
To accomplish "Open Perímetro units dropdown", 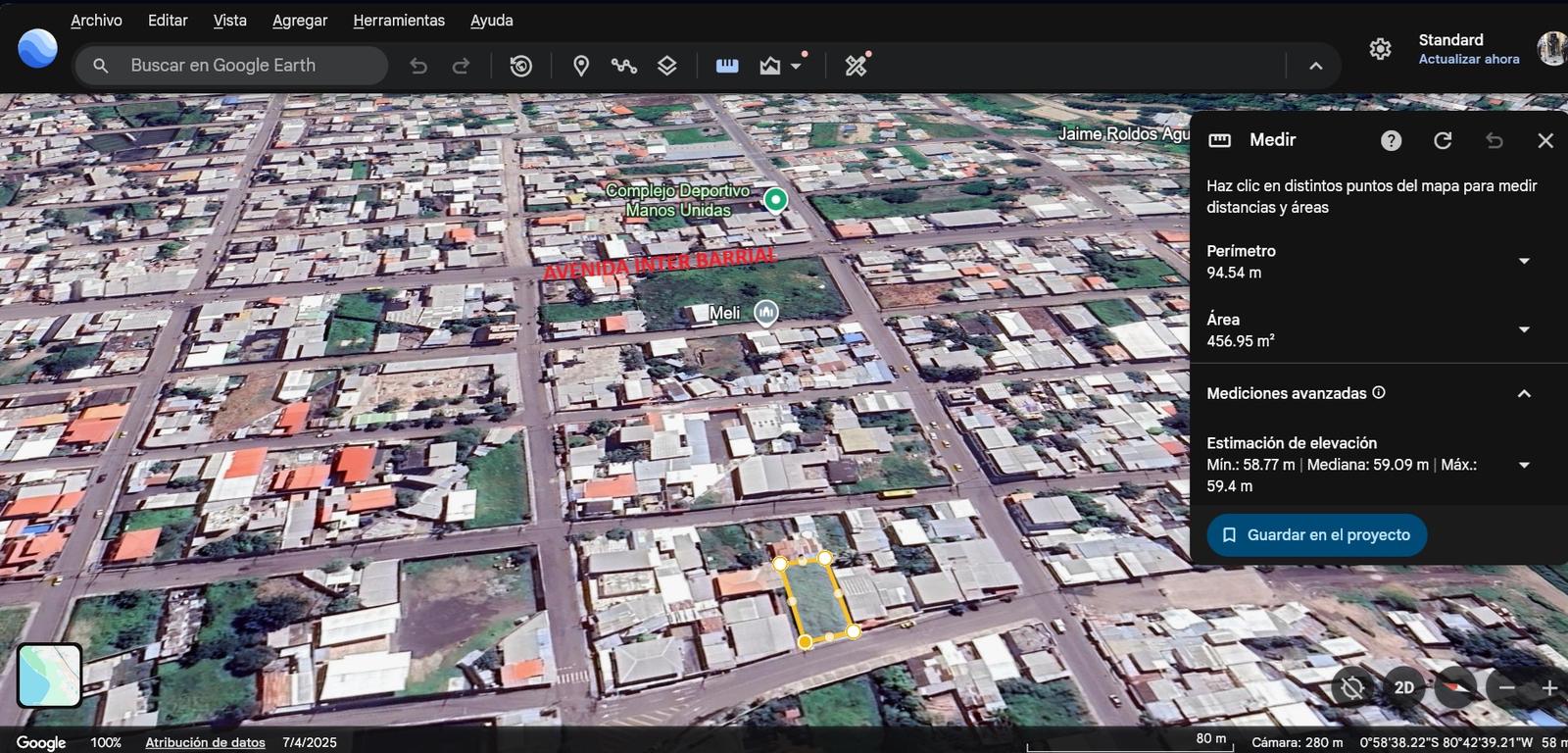I will (1524, 261).
